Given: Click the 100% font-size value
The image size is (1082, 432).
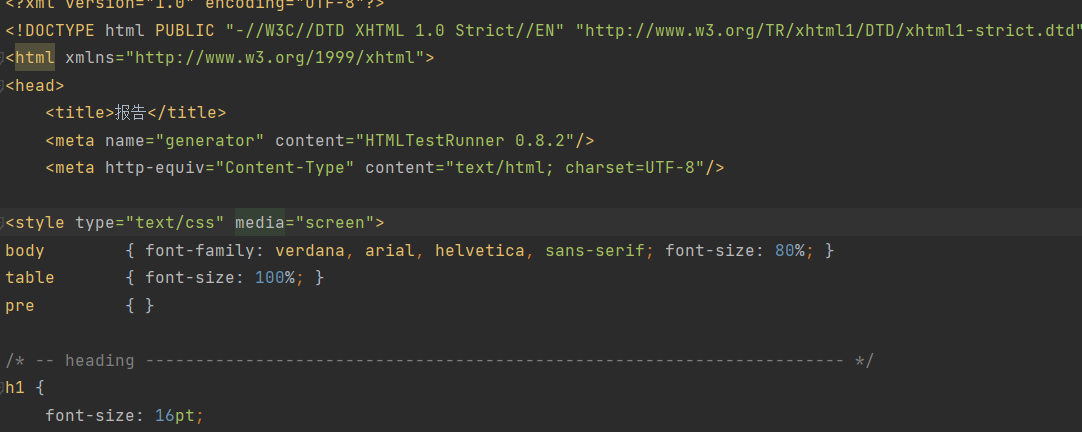Looking at the screenshot, I should coord(275,278).
